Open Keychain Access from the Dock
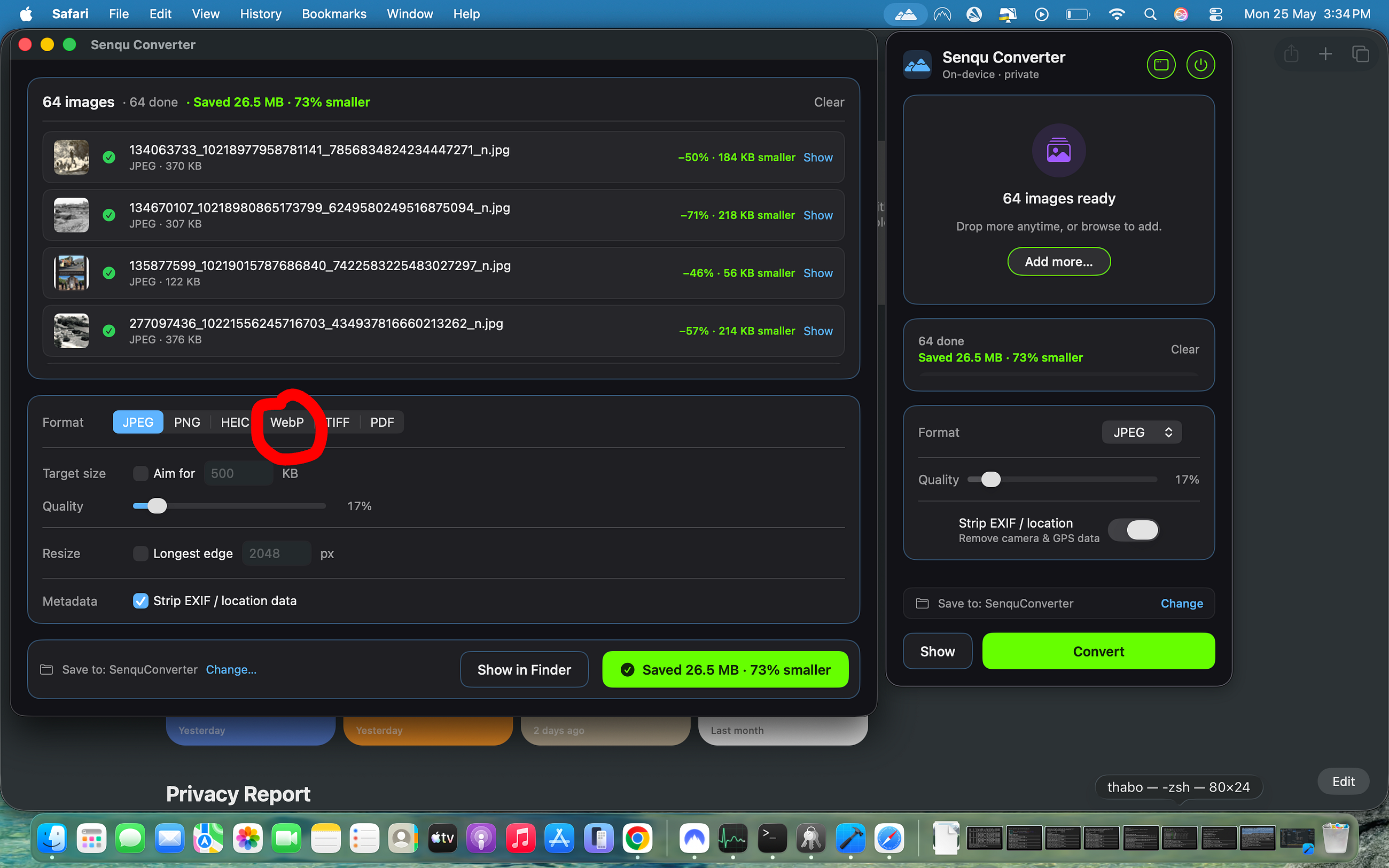 click(x=811, y=839)
